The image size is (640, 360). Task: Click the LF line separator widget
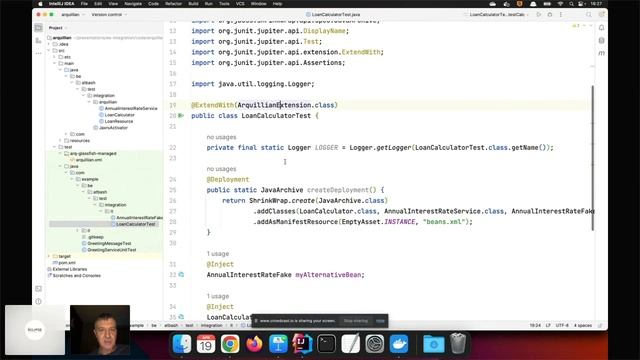(x=548, y=325)
